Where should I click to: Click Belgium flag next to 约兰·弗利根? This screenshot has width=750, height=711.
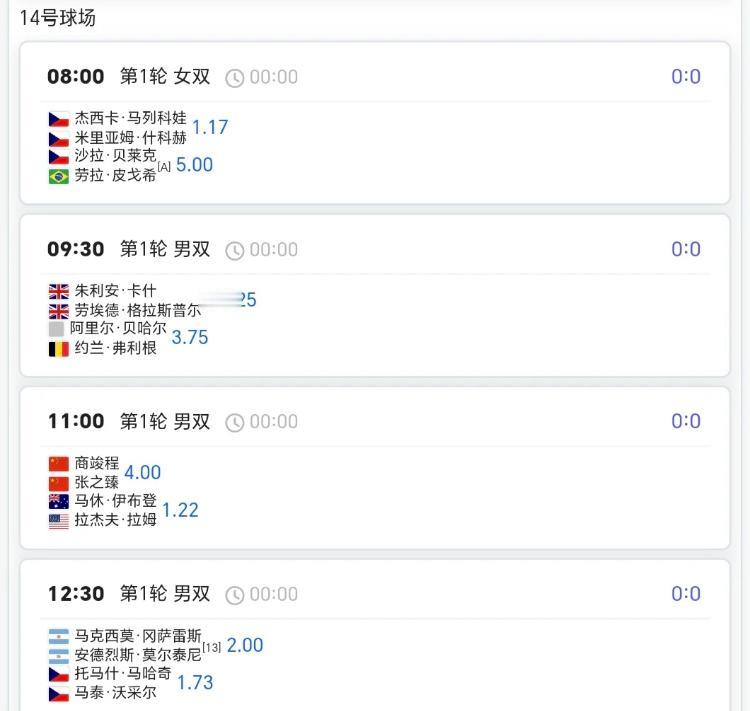tap(59, 348)
